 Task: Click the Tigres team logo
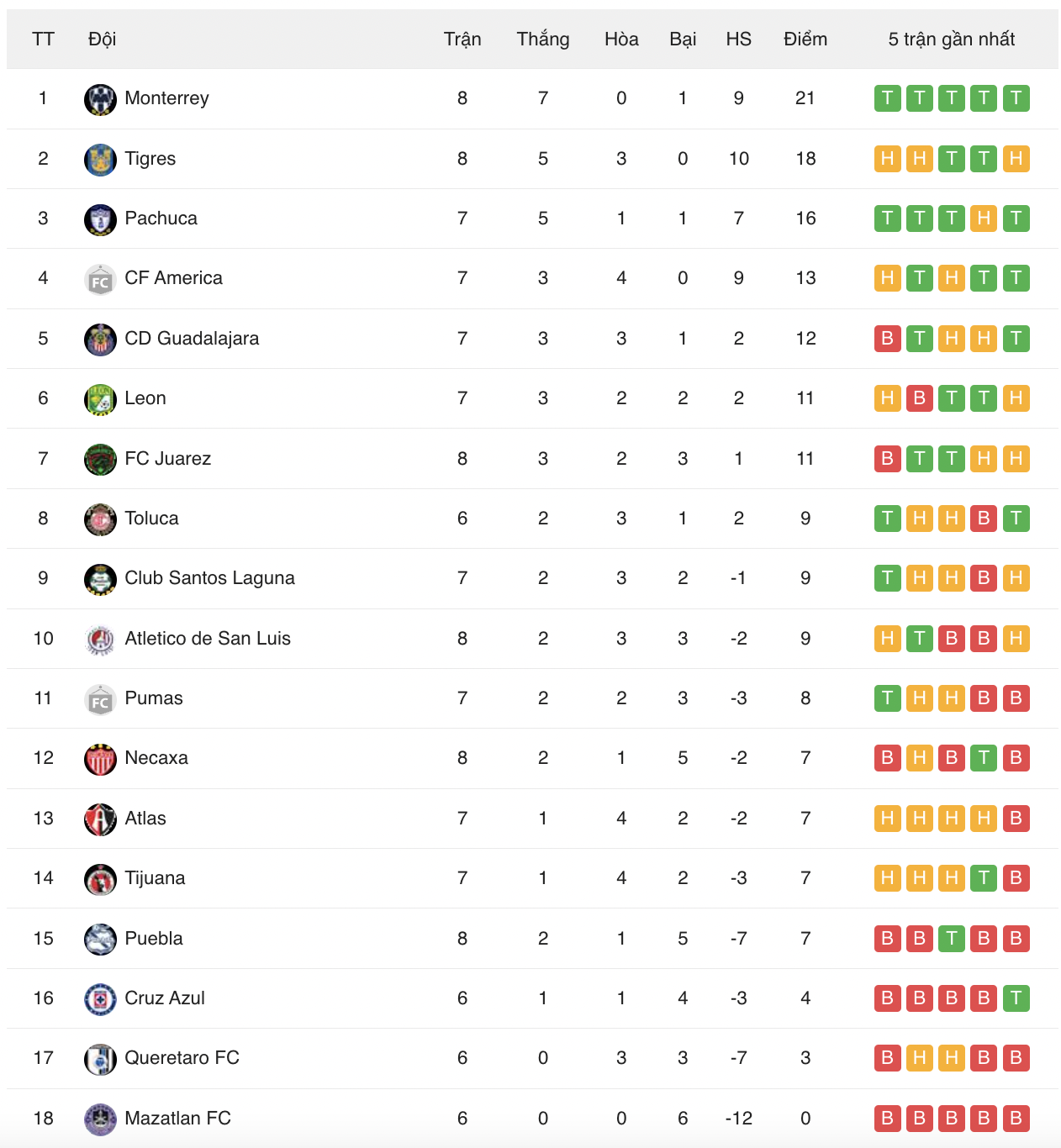[x=100, y=159]
